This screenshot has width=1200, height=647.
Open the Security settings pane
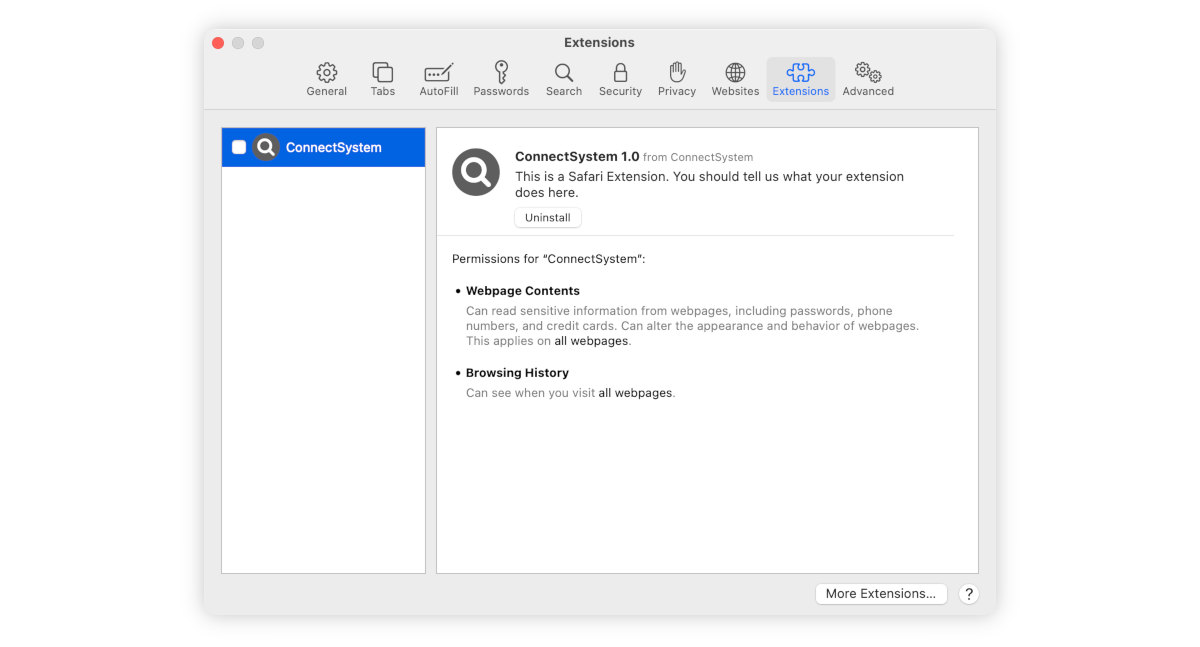pos(620,78)
